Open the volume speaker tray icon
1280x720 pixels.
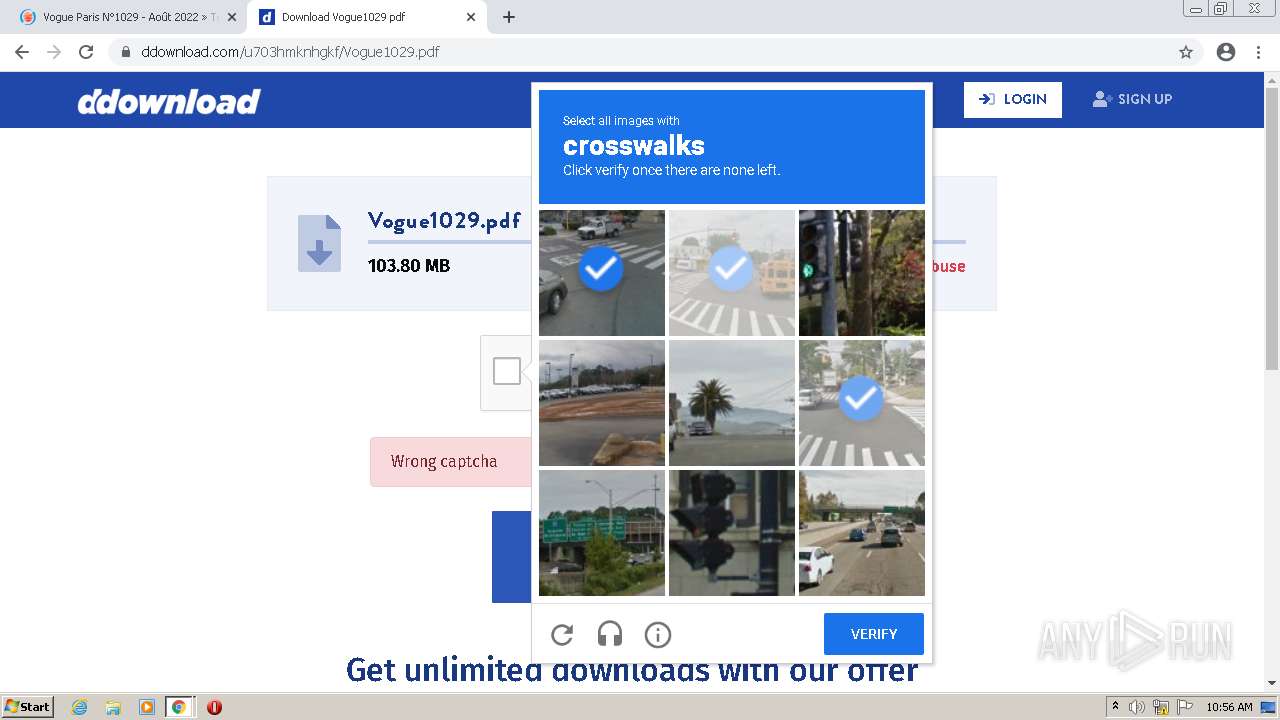(1137, 707)
